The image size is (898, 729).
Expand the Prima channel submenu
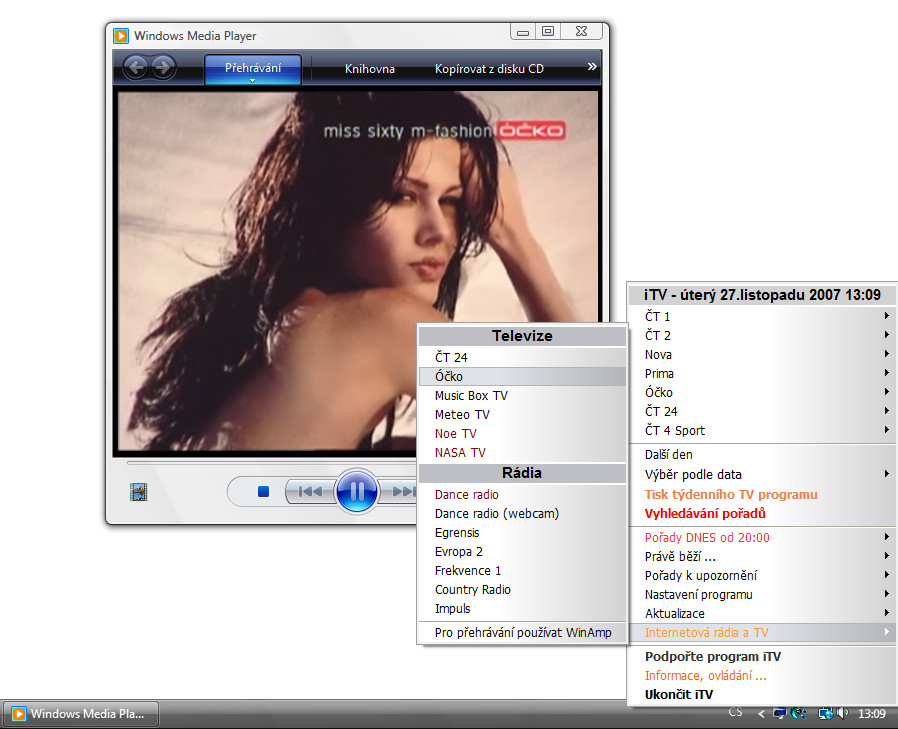pos(762,373)
